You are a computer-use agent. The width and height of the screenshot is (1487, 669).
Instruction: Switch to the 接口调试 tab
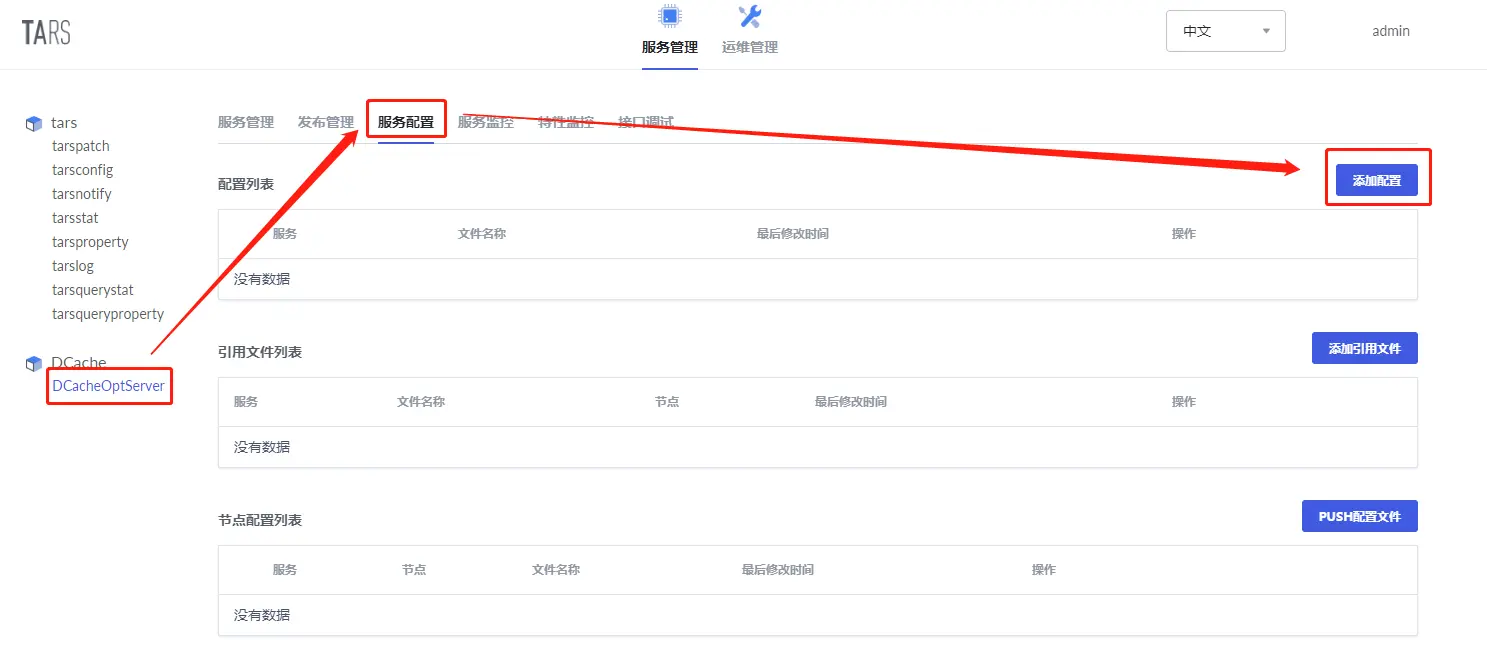645,122
